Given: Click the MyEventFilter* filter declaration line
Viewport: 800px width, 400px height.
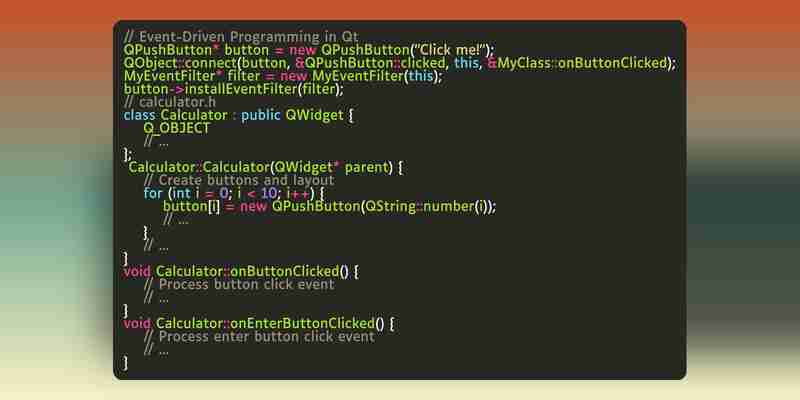Looking at the screenshot, I should 284,76.
